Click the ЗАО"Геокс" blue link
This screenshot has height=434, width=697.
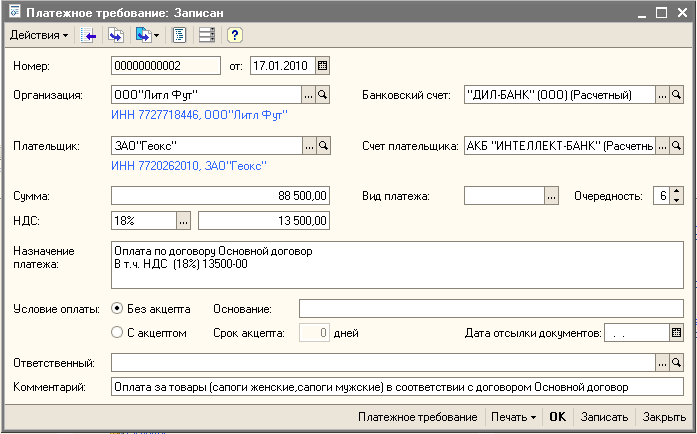click(237, 165)
